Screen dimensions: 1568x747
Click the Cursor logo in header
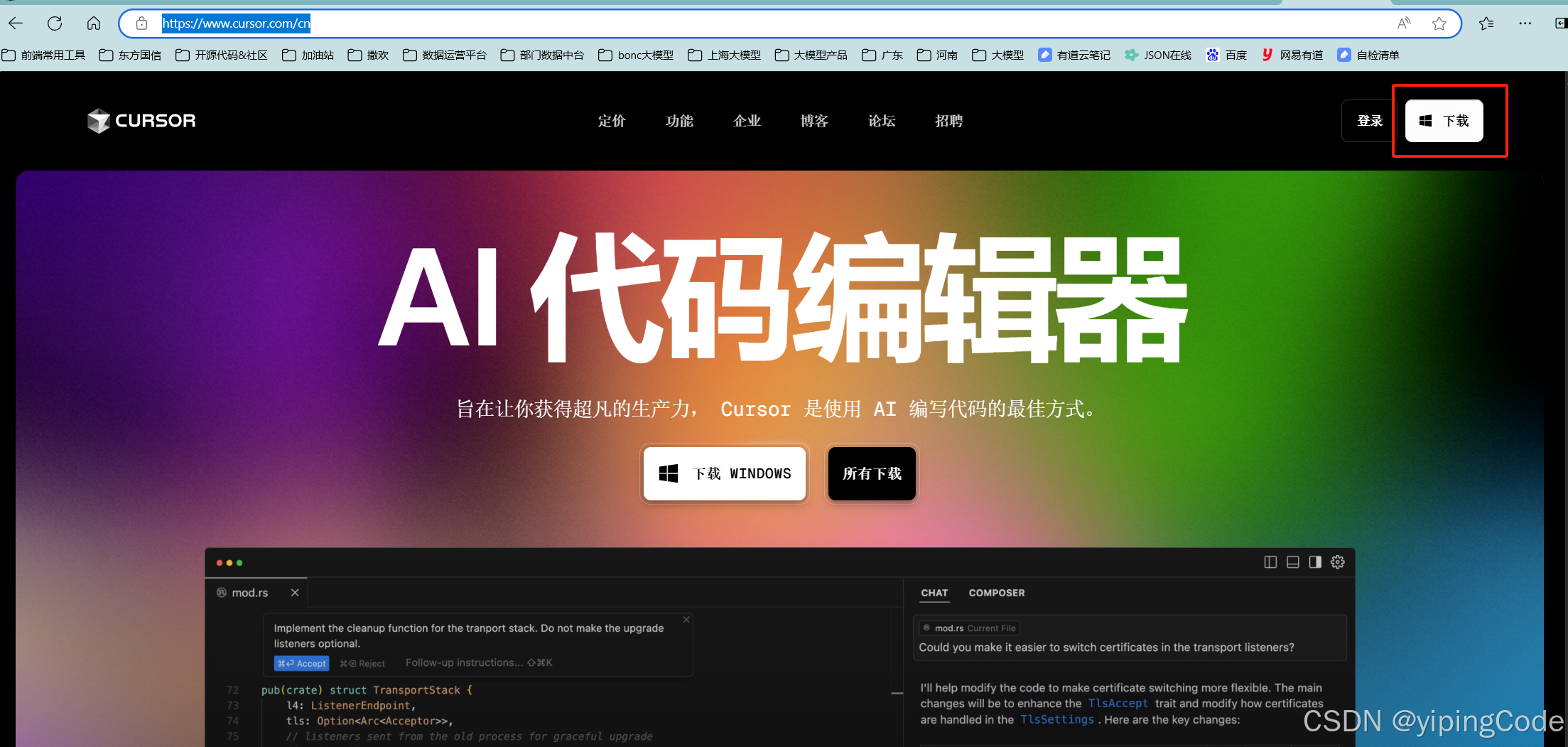(x=141, y=121)
